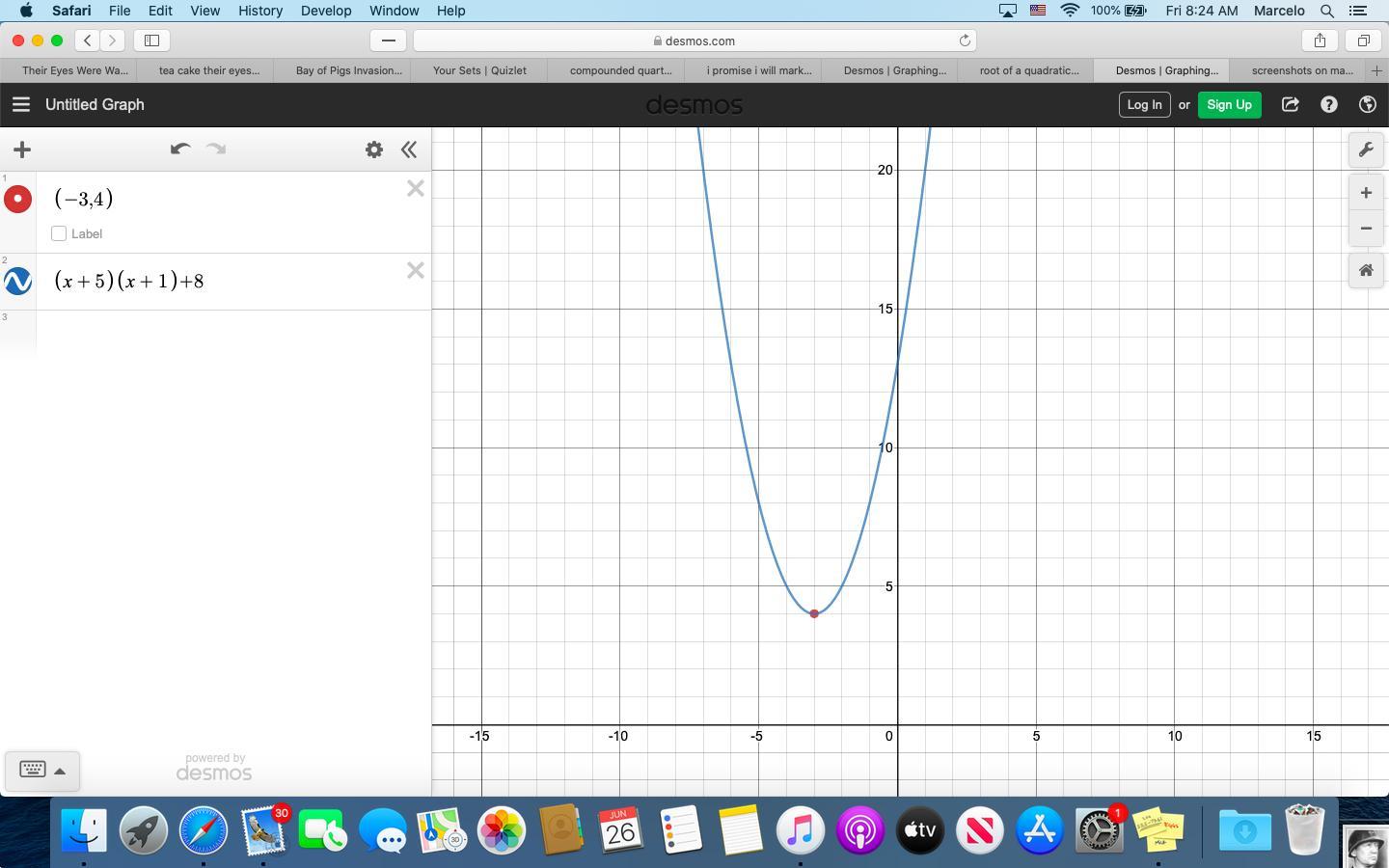The height and width of the screenshot is (868, 1389).
Task: Reload the current page
Action: [964, 41]
